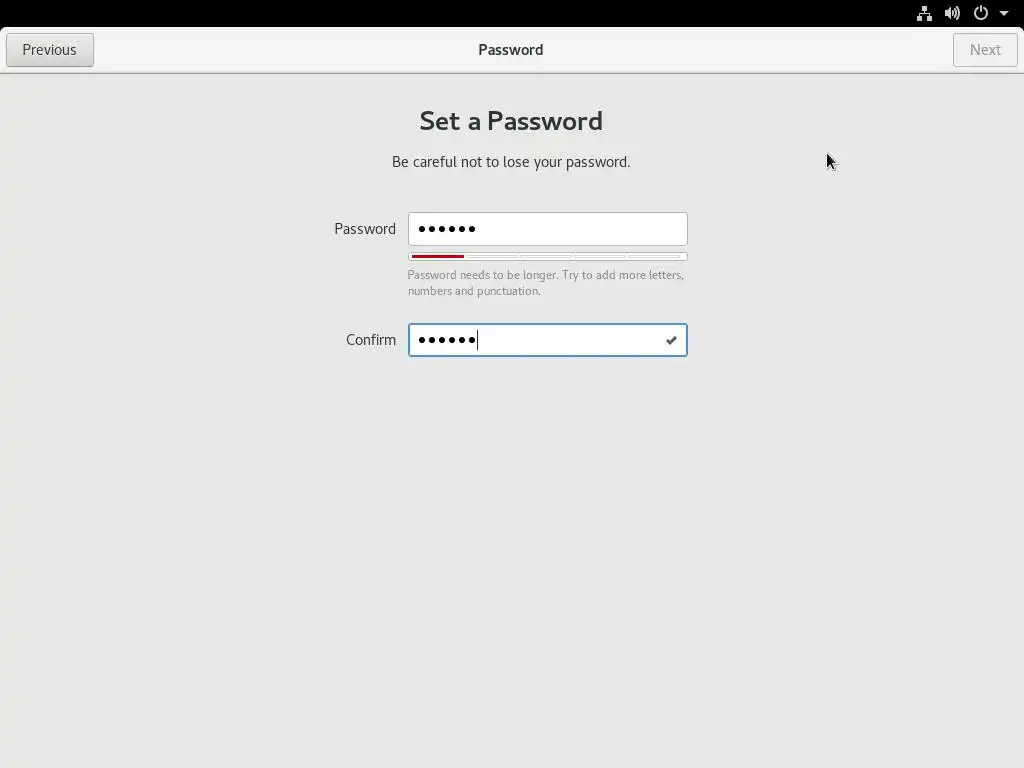This screenshot has height=768, width=1024.
Task: Click the "Set a Password" heading
Action: click(511, 121)
